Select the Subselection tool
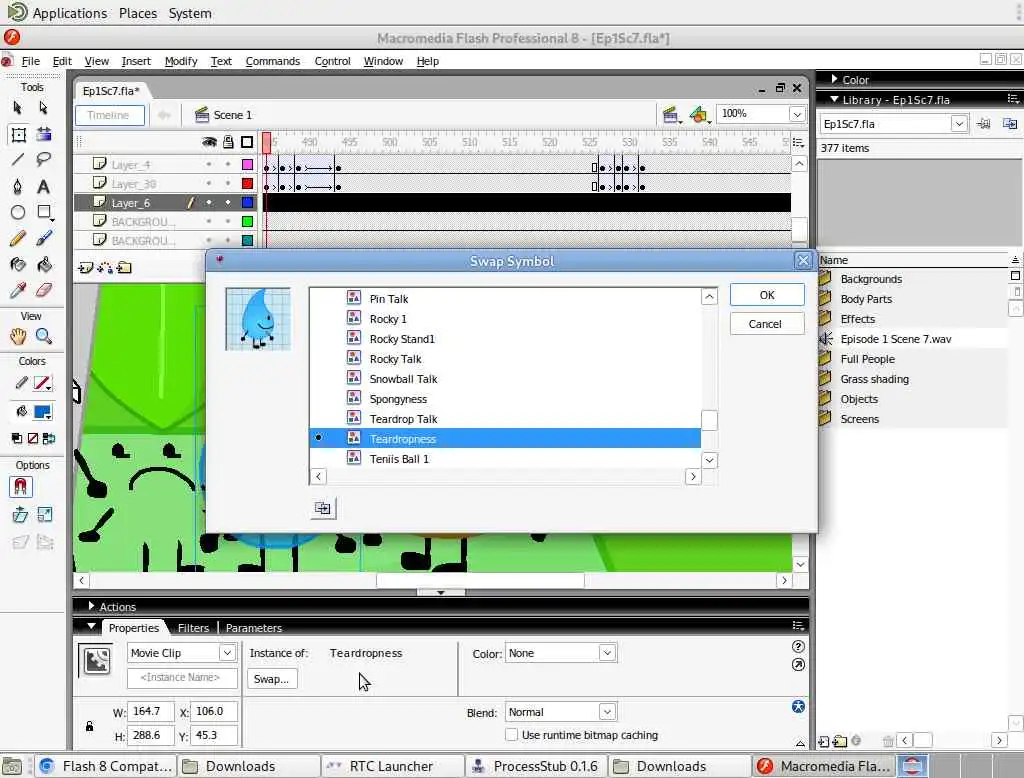The height and width of the screenshot is (778, 1024). pos(44,108)
